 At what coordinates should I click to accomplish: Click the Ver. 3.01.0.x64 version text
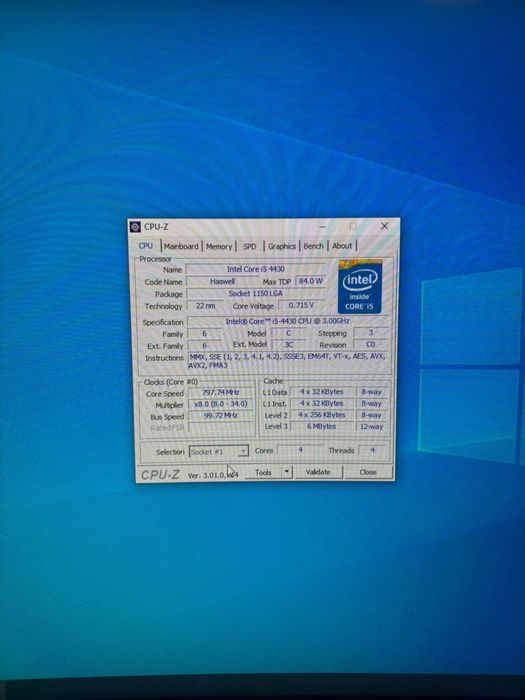point(213,475)
